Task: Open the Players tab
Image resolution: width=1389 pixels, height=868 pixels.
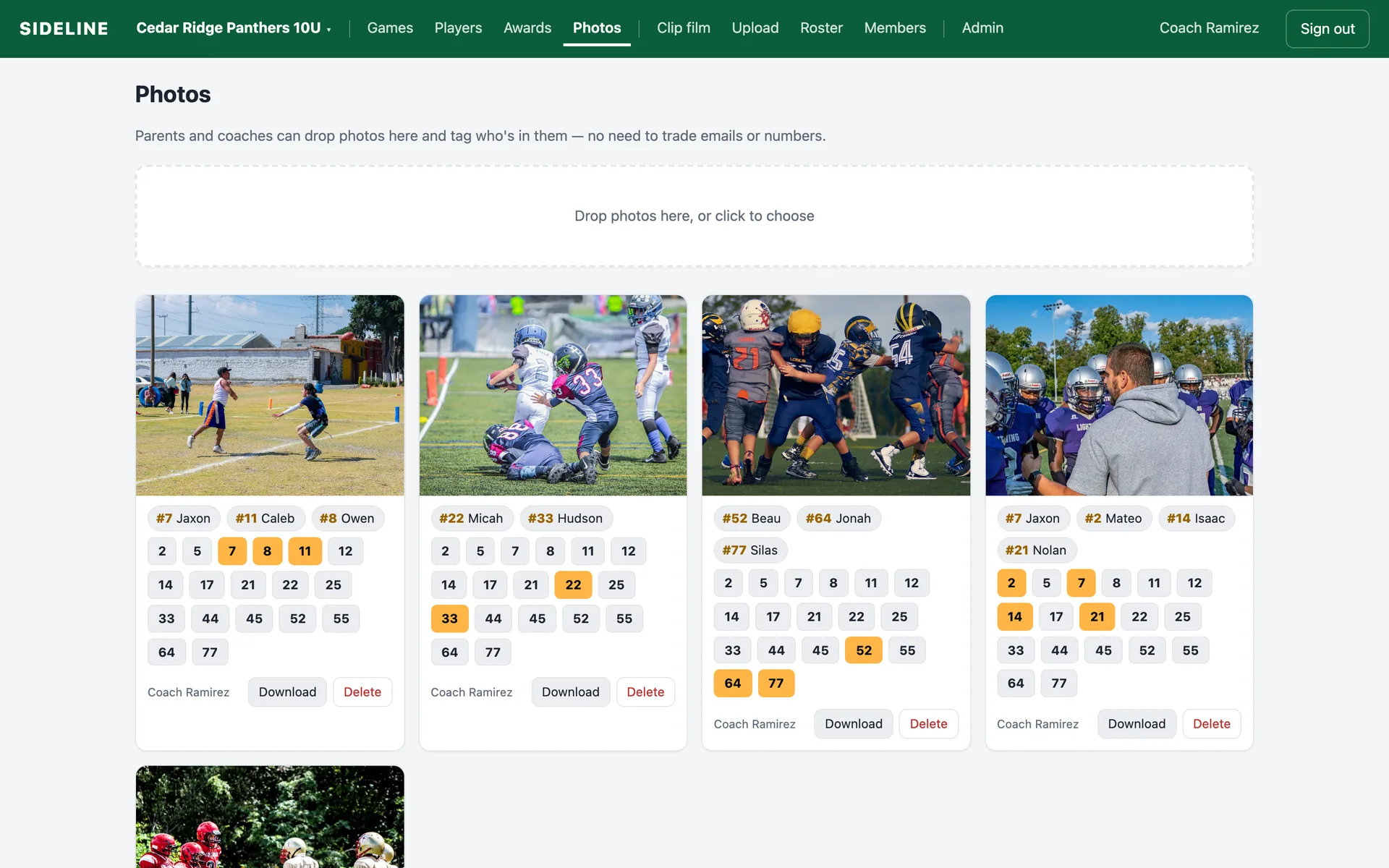Action: coord(458,28)
